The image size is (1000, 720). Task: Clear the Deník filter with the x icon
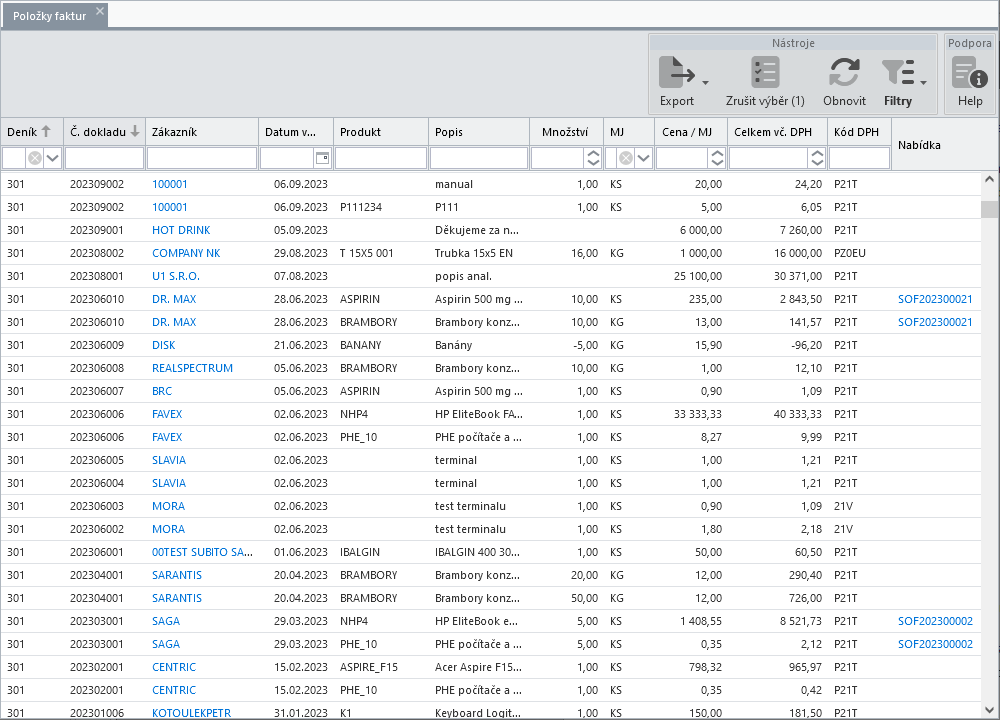35,158
